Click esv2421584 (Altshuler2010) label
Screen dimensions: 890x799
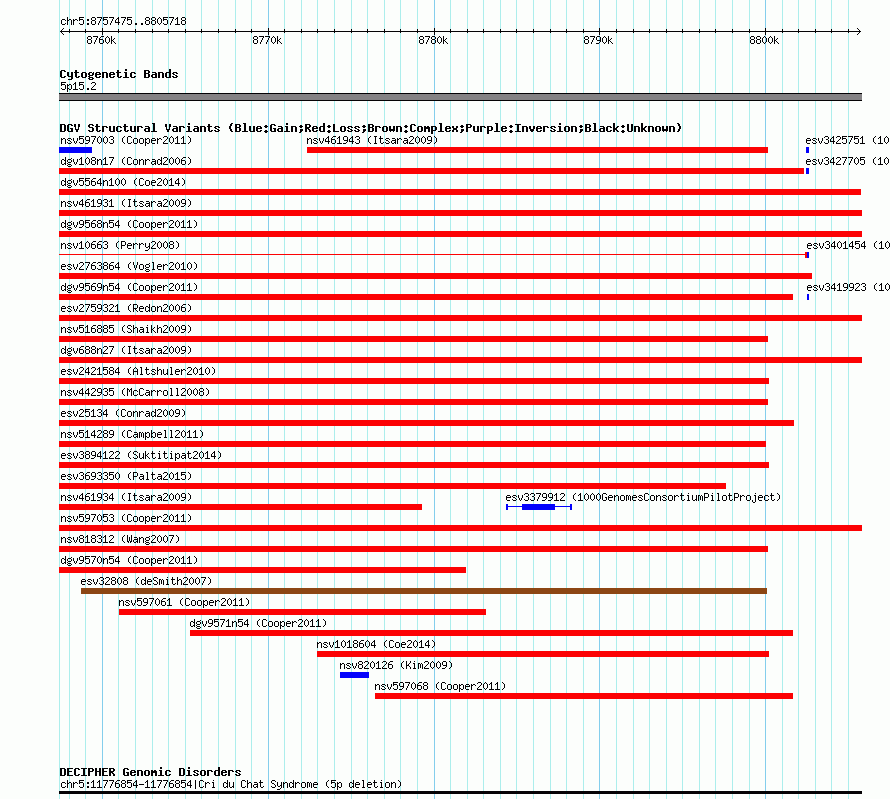click(138, 371)
